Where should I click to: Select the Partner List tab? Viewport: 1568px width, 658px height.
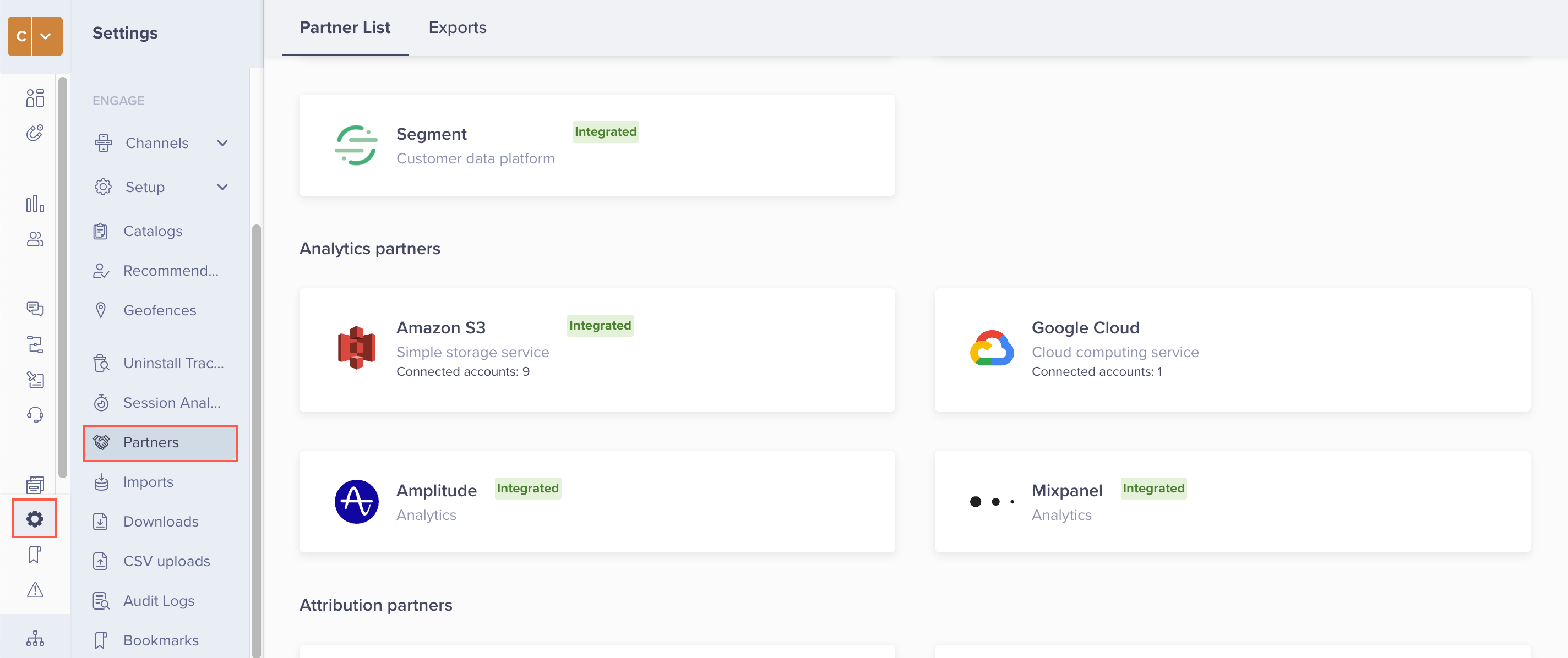click(x=345, y=28)
